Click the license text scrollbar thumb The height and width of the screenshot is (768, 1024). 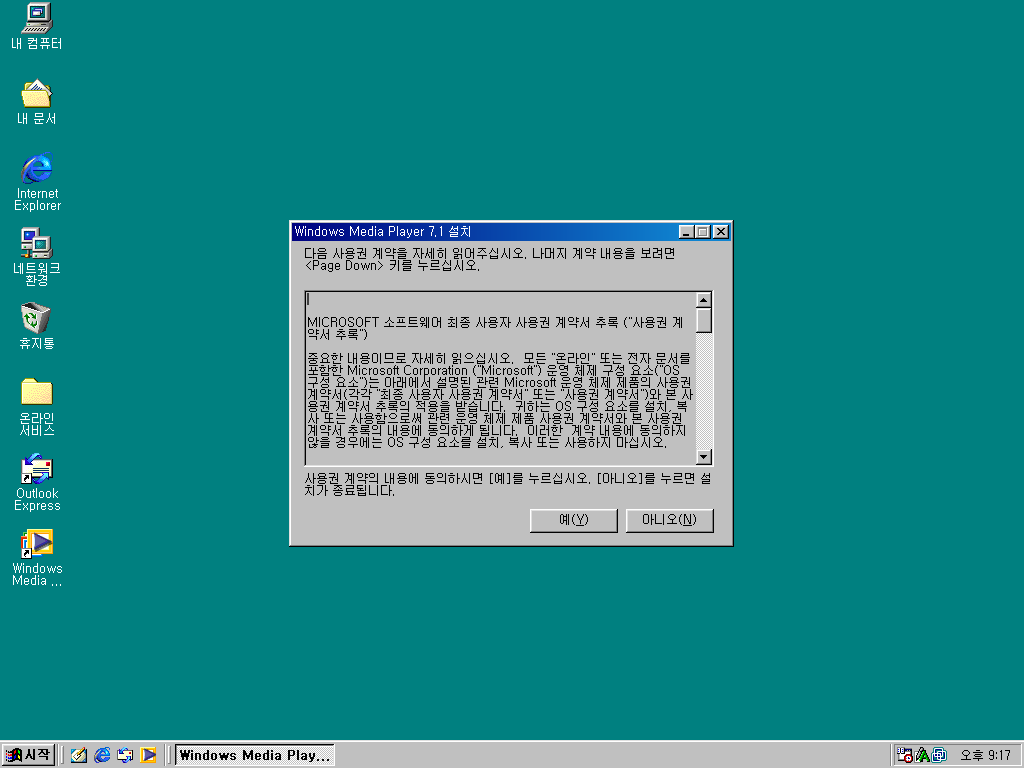click(703, 321)
